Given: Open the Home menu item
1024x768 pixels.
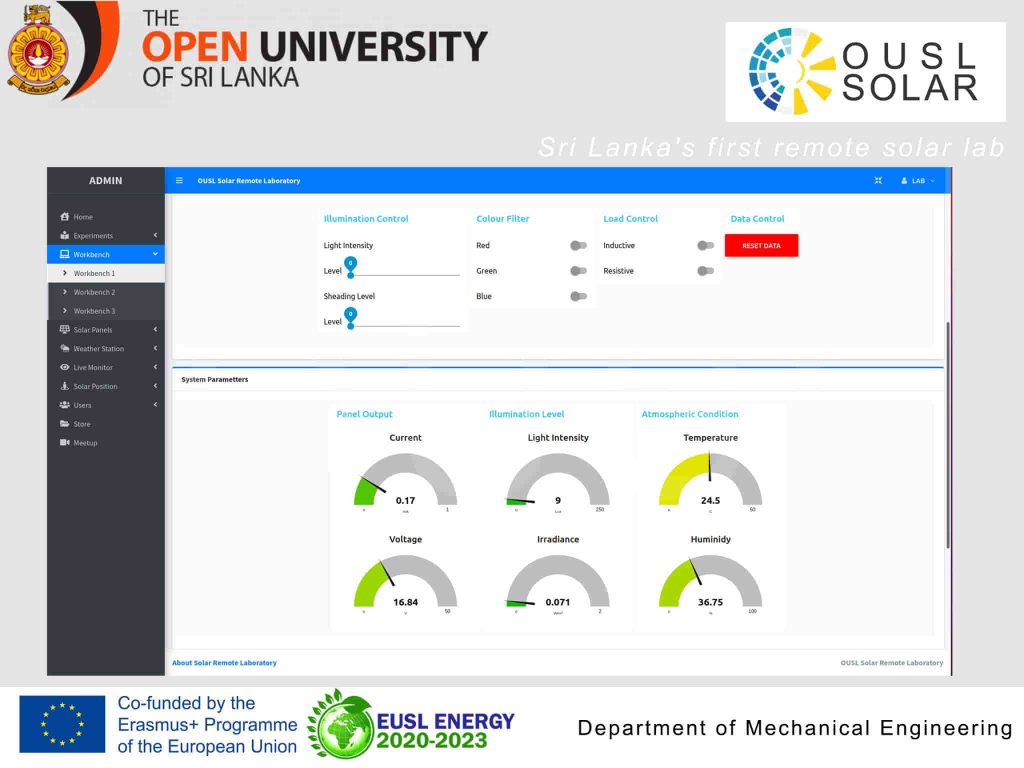Looking at the screenshot, I should 106,217.
